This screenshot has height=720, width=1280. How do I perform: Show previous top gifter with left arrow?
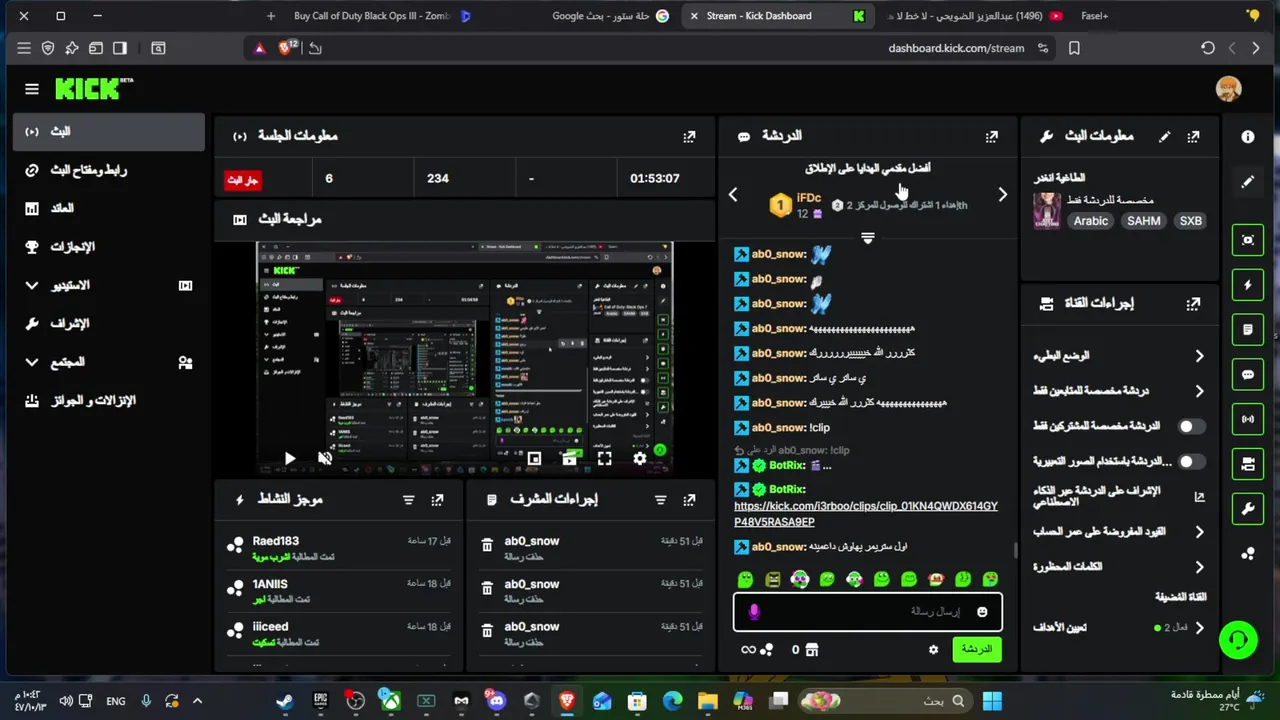[x=733, y=195]
